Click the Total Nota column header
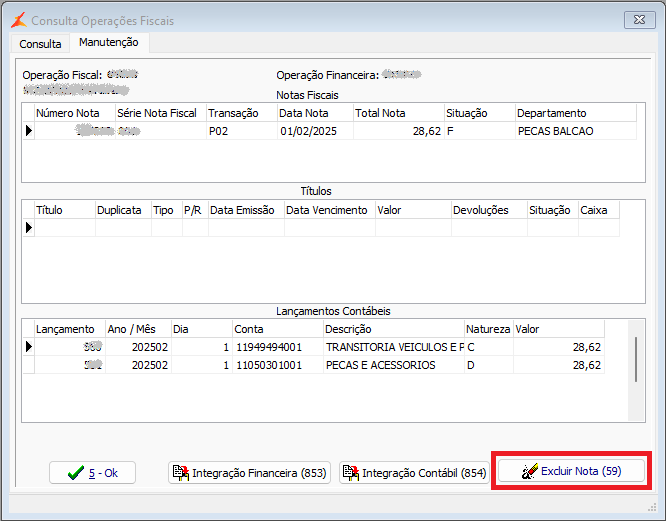The width and height of the screenshot is (666, 521). [399, 113]
